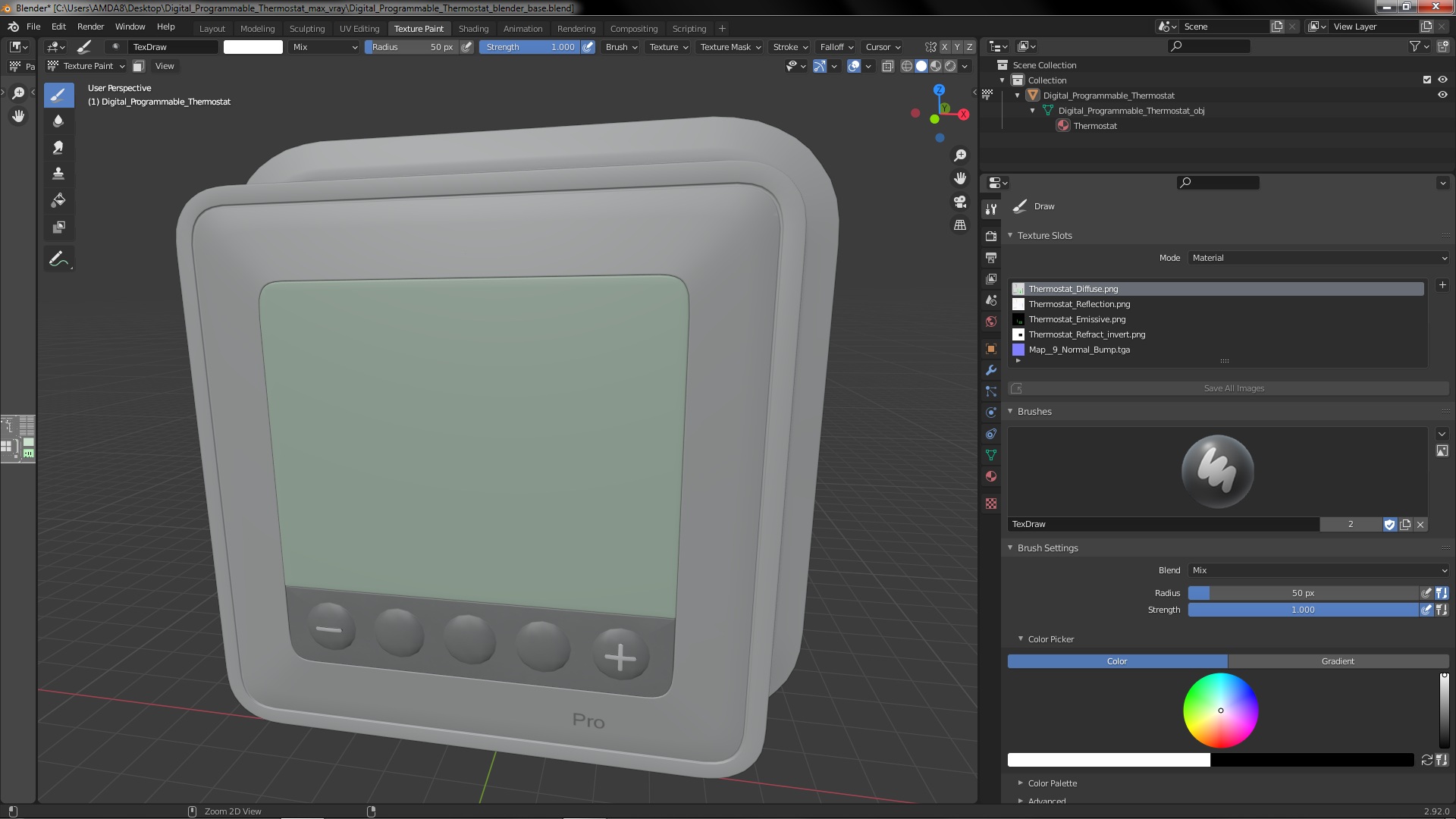Hide the Digital_Programmable_Thermostat object in the outliner

[x=1442, y=96]
